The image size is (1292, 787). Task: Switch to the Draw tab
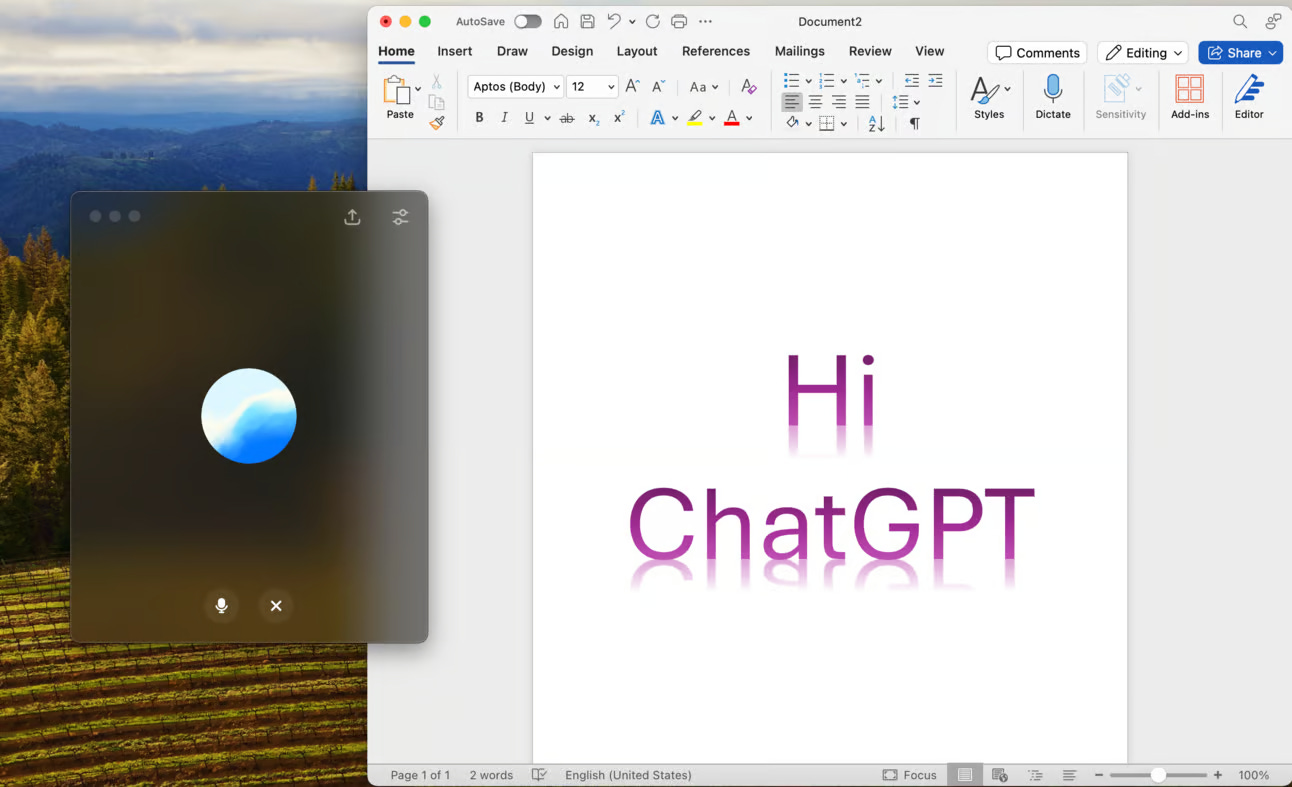pos(512,51)
